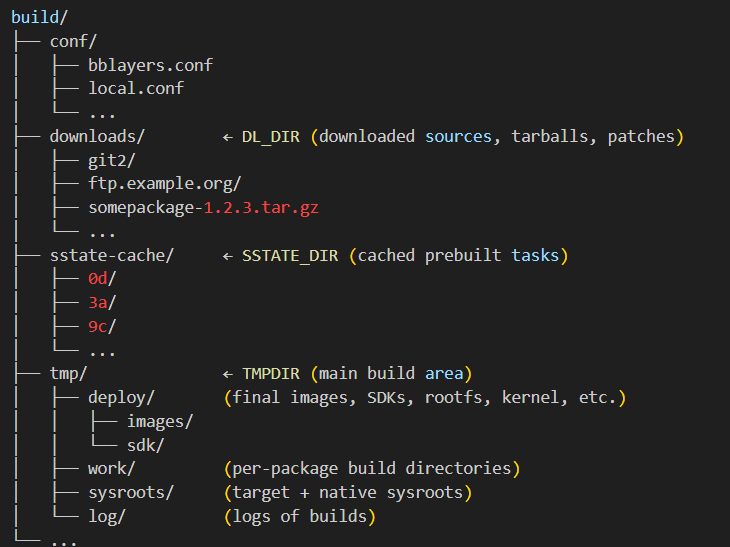Image resolution: width=730 pixels, height=547 pixels.
Task: Click the tmp/ directory entry
Action: pyautogui.click(x=68, y=374)
